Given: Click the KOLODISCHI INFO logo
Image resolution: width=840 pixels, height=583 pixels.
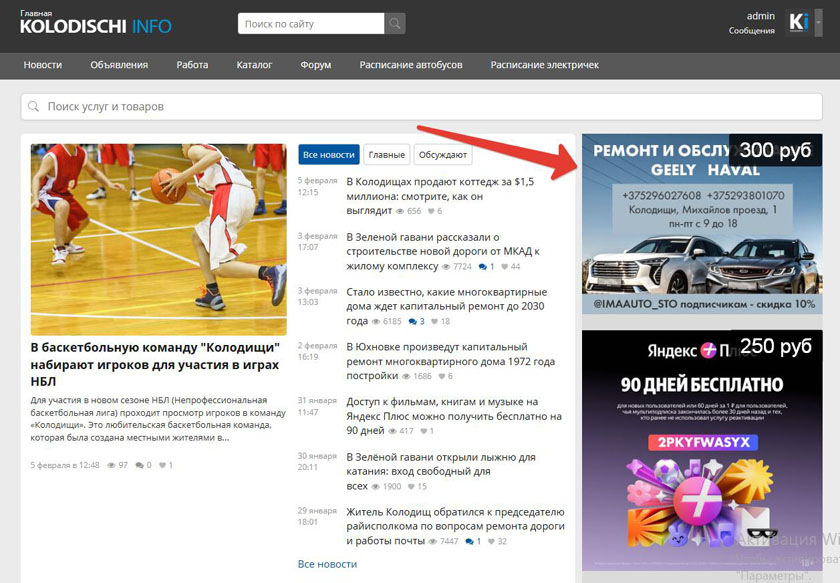Looking at the screenshot, I should point(95,26).
